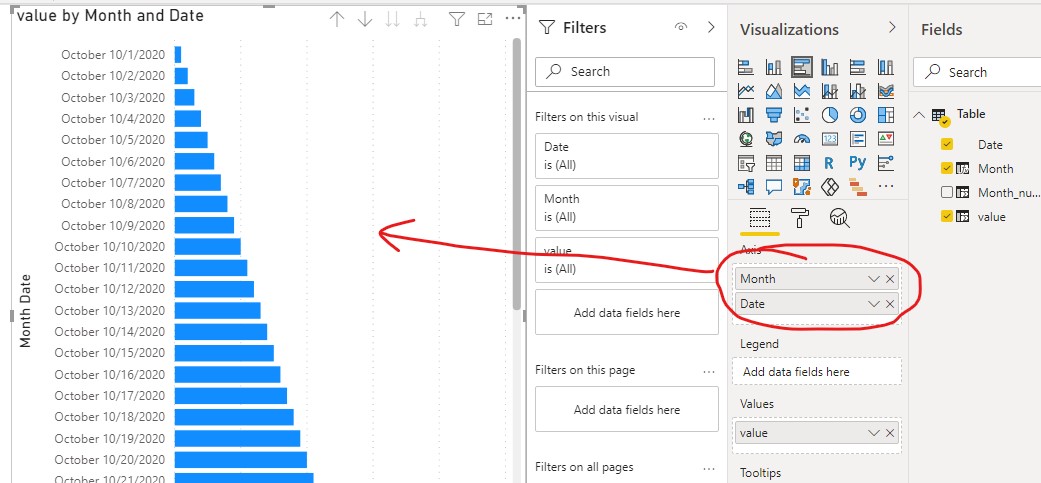The height and width of the screenshot is (483, 1041).
Task: Pick the Pie chart visual
Action: (x=830, y=115)
